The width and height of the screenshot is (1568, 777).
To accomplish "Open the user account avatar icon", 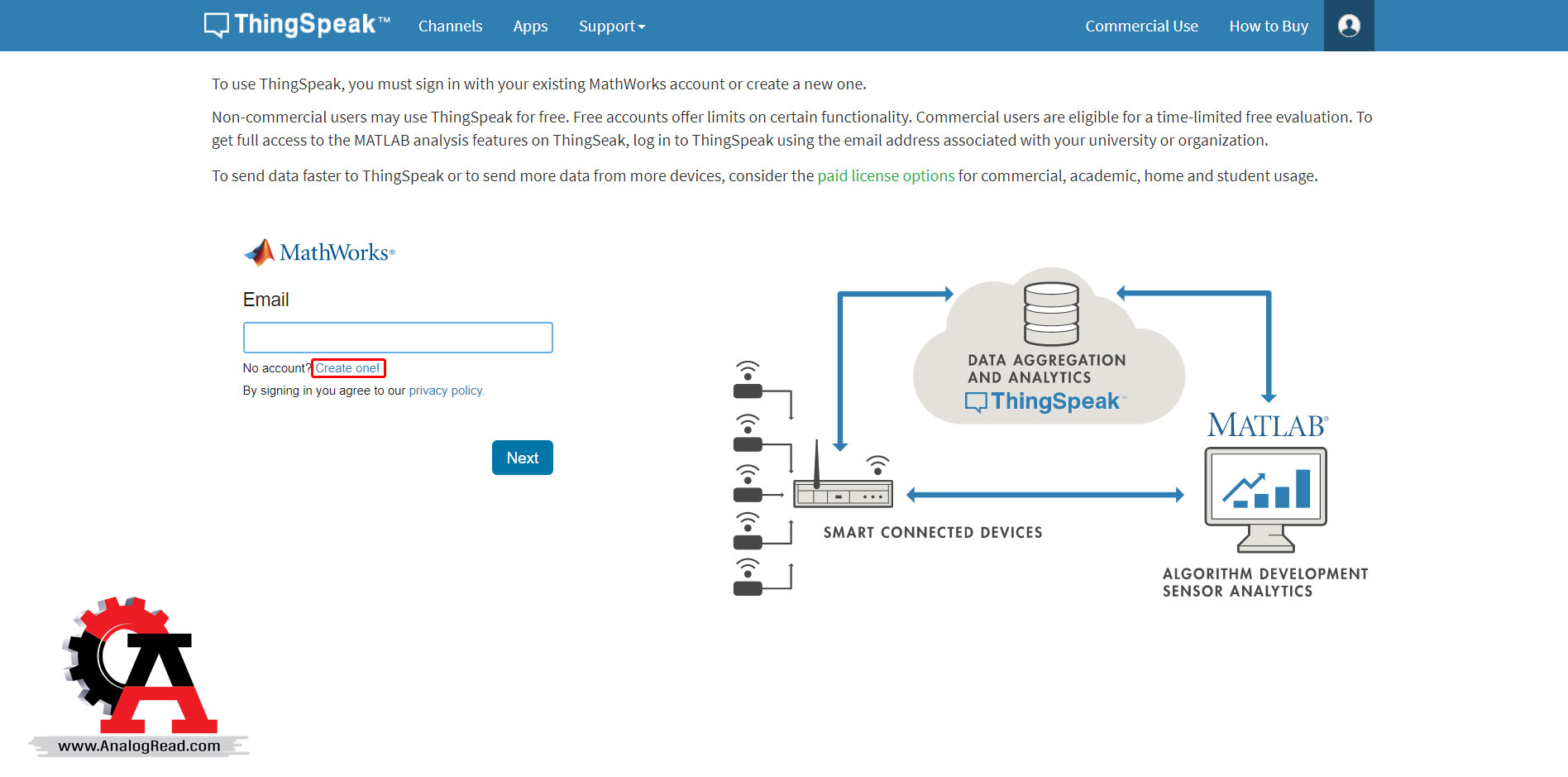I will (1349, 26).
